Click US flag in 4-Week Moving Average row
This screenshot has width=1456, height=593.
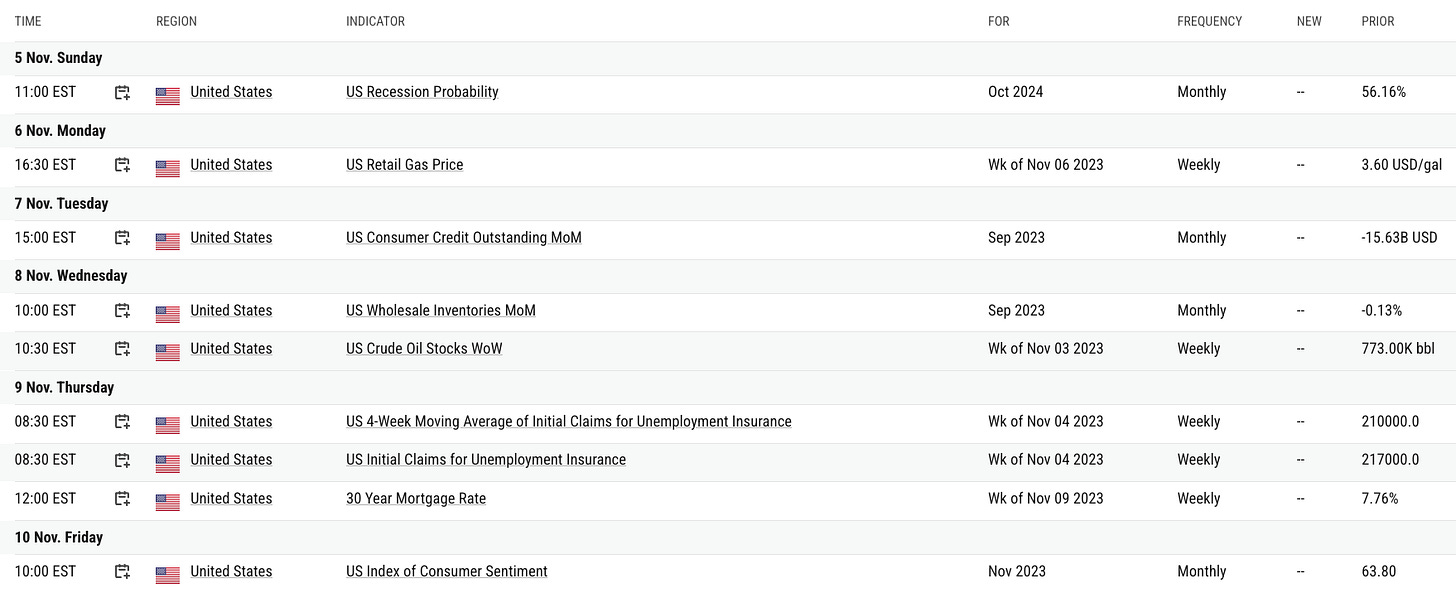tap(168, 426)
